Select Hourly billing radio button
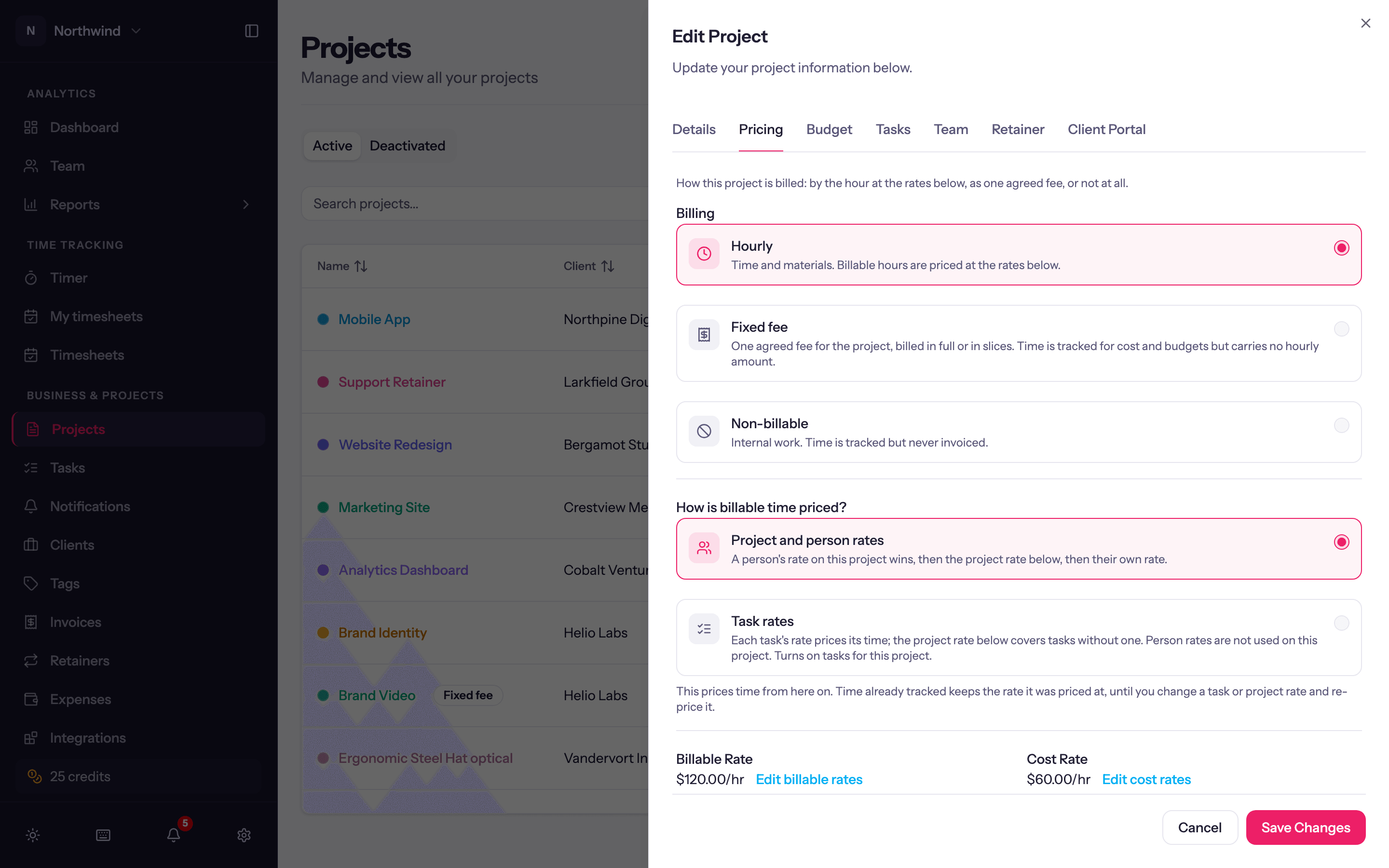Viewport: 1389px width, 868px height. pyautogui.click(x=1341, y=248)
